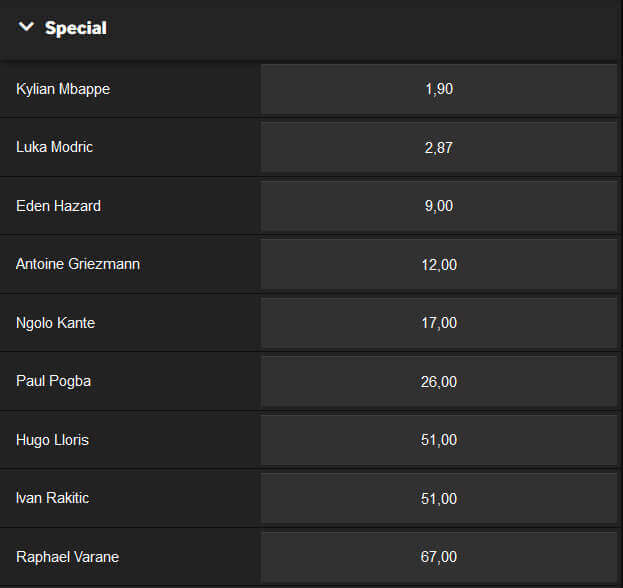
Task: Click the Antoine Griezmann name label
Action: tap(78, 264)
